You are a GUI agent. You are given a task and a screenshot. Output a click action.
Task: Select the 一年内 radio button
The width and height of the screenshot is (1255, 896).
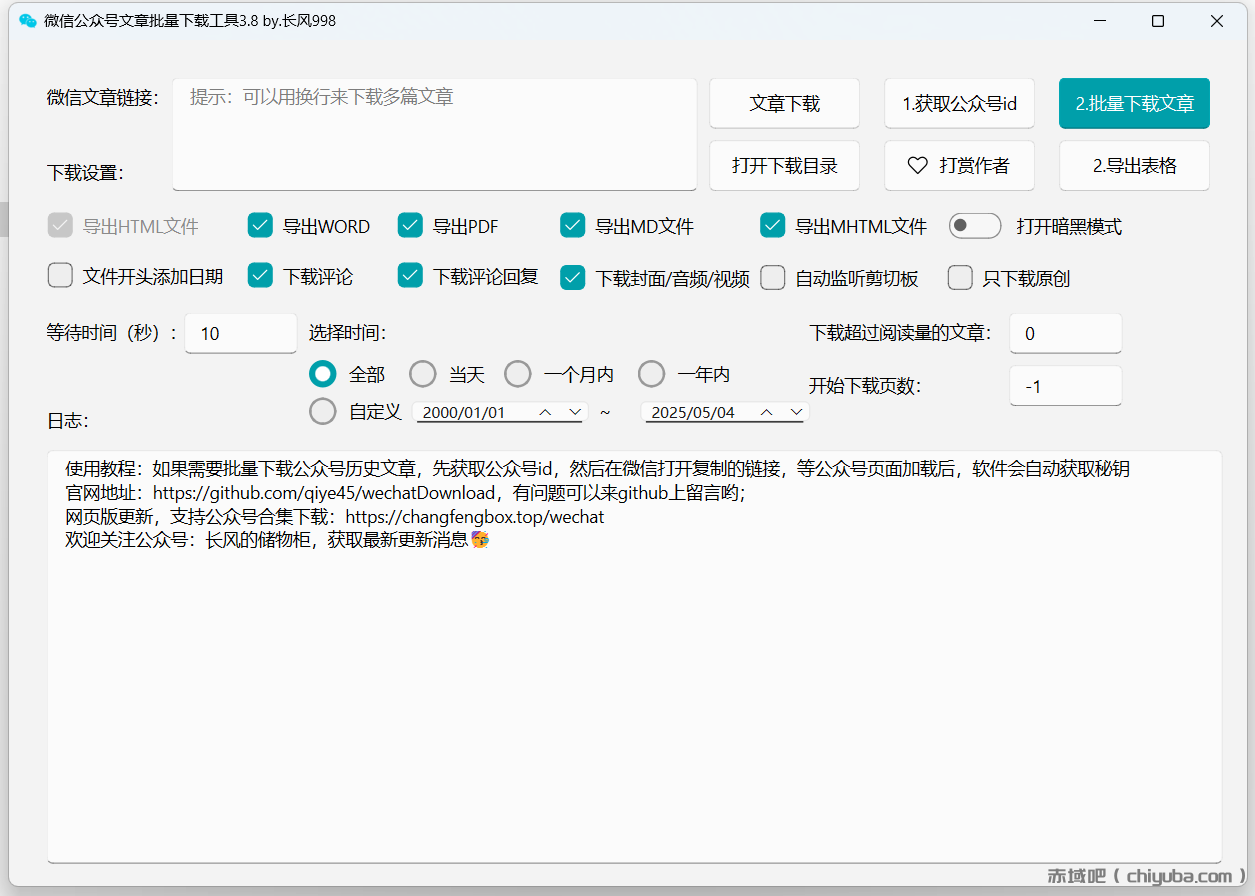[652, 374]
